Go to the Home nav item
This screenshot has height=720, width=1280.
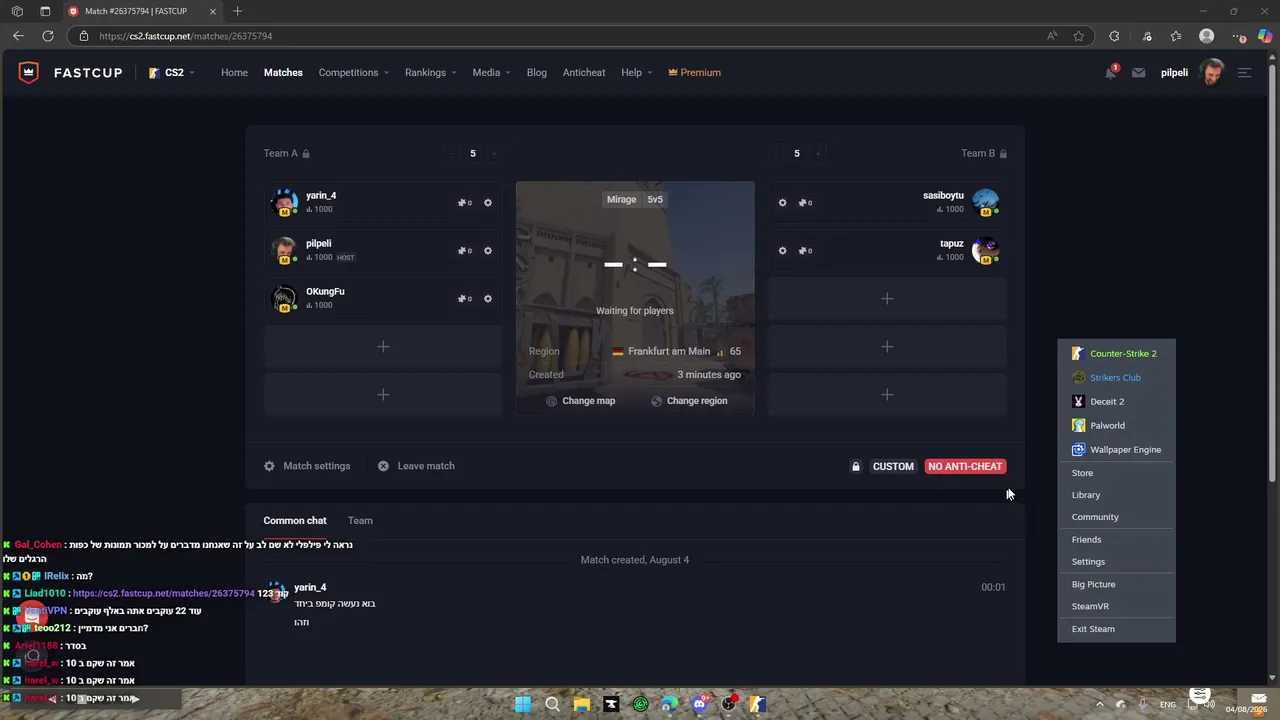click(x=234, y=73)
